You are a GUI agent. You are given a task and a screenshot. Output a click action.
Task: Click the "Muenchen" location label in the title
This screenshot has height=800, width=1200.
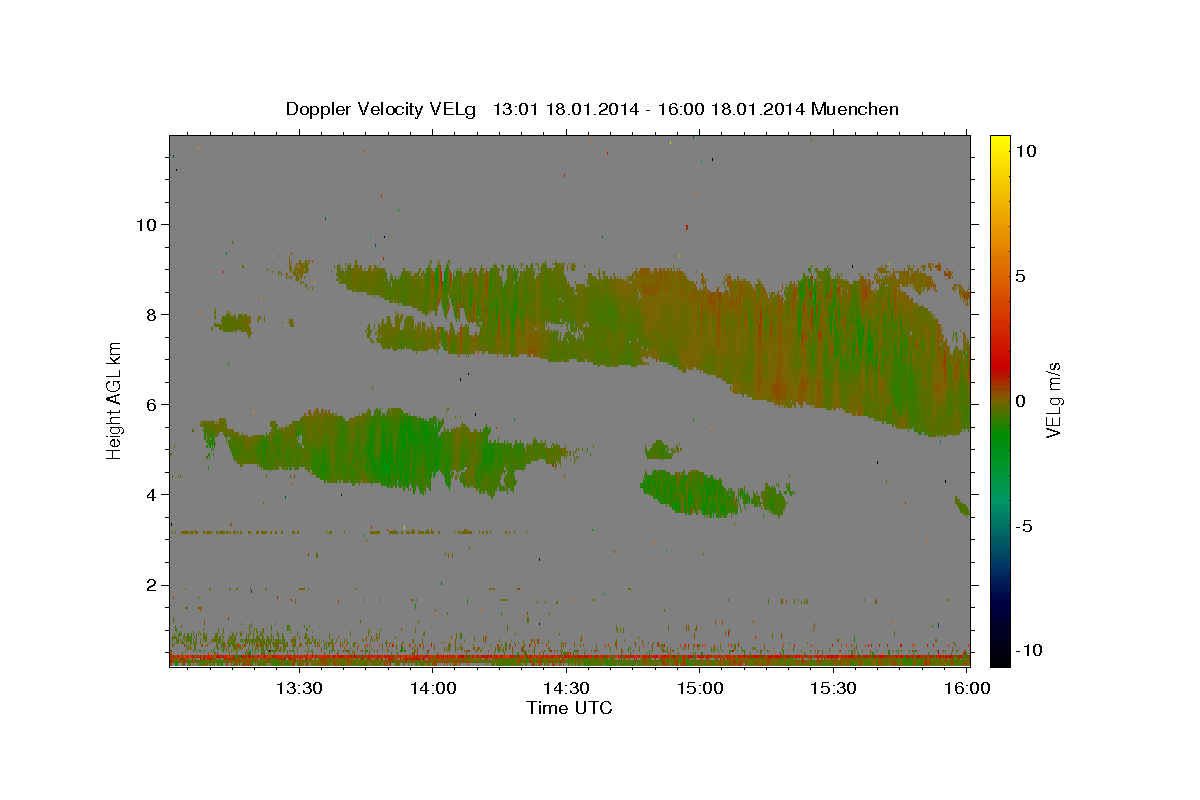coord(855,109)
